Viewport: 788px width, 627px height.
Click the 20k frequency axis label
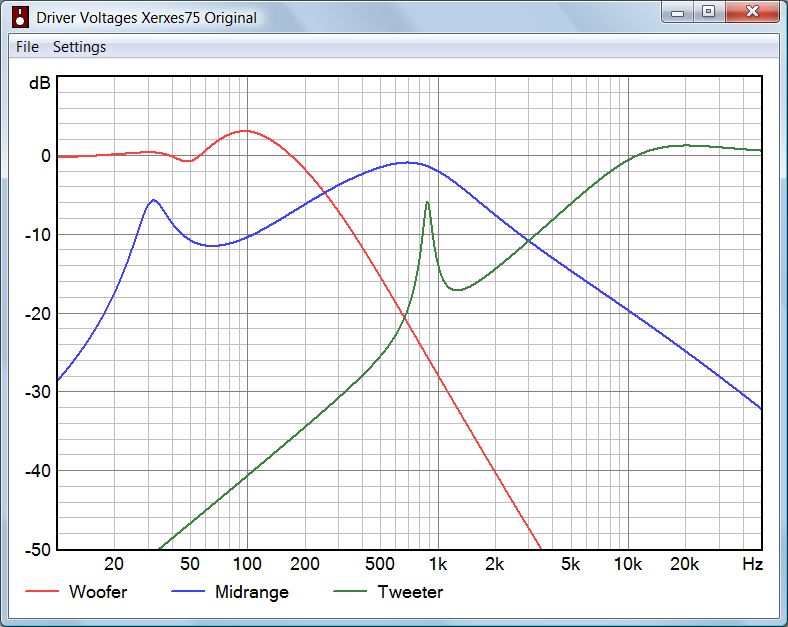684,564
